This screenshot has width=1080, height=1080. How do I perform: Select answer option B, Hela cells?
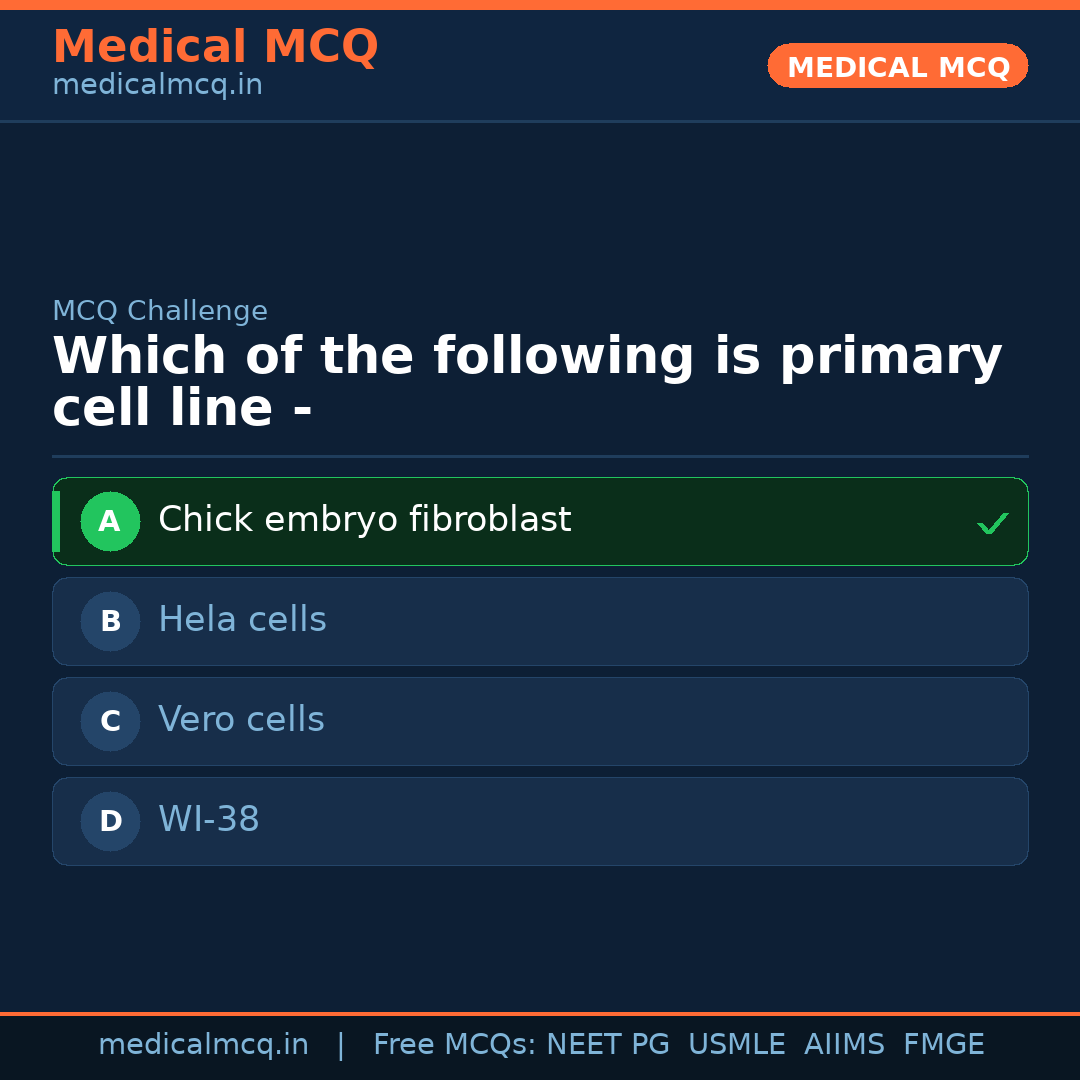(x=540, y=621)
